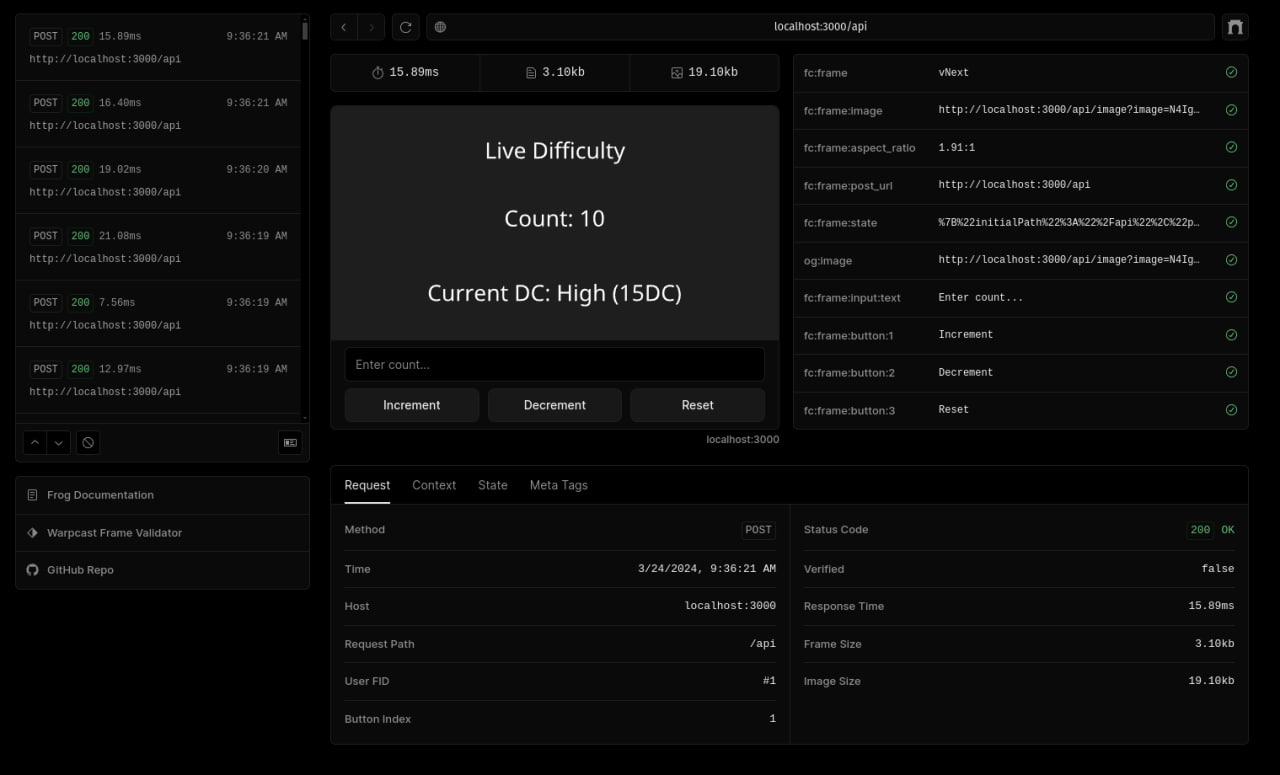Click the green check for fc:frame row
The width and height of the screenshot is (1280, 775).
[x=1231, y=72]
